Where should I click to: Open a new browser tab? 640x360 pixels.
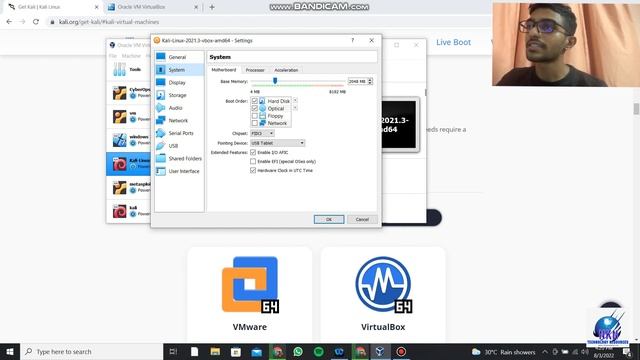pyautogui.click(x=212, y=7)
